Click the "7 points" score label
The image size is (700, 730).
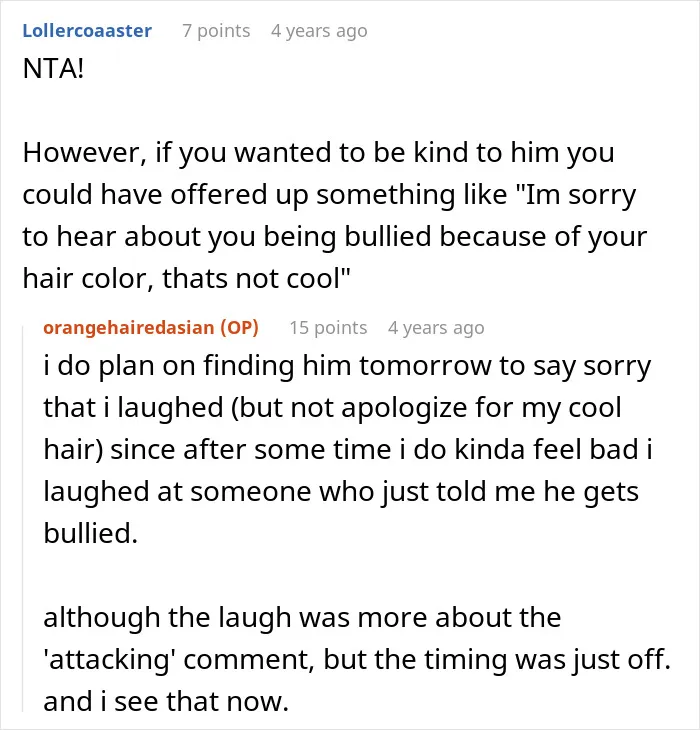click(216, 31)
